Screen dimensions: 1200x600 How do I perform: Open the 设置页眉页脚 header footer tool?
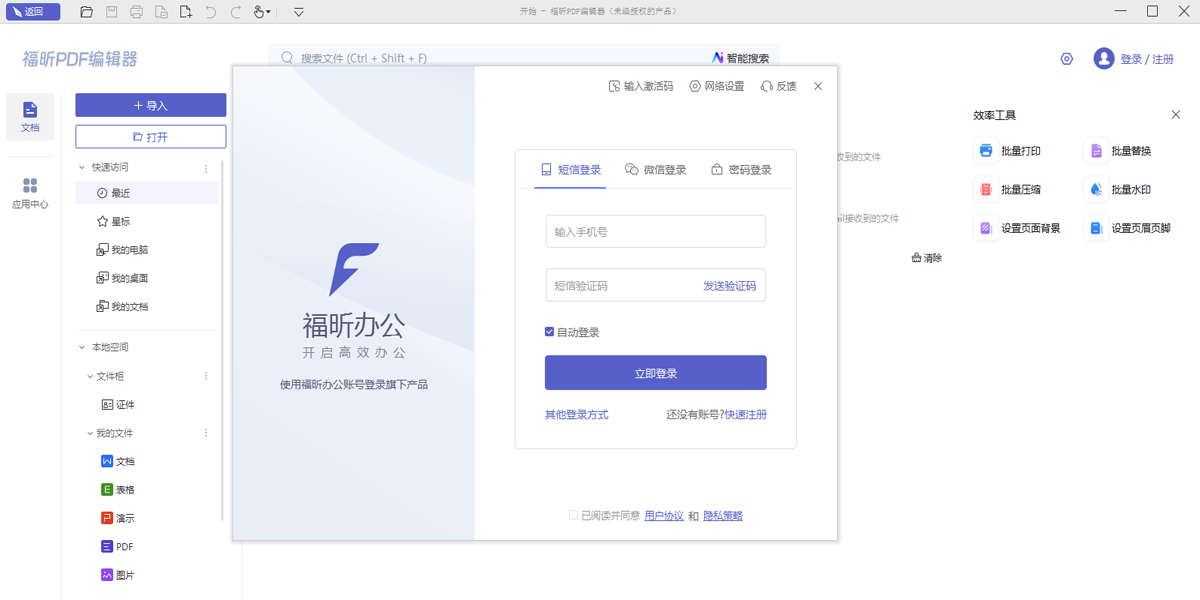(1131, 227)
